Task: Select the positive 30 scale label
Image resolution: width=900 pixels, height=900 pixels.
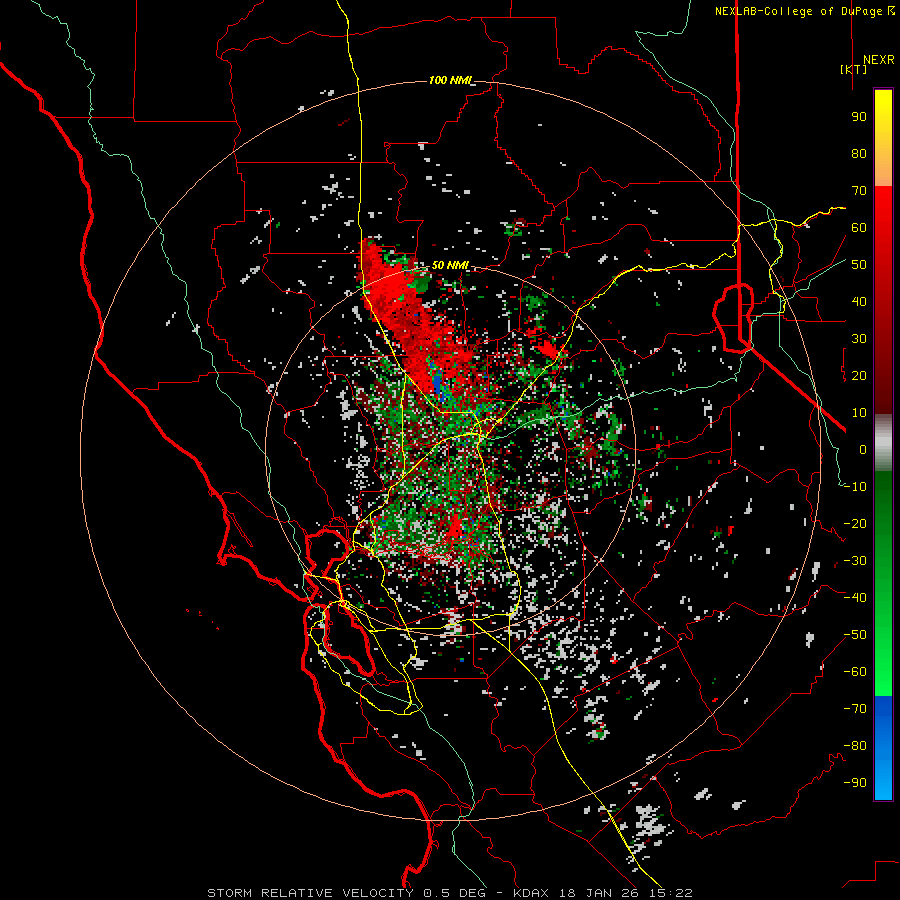Action: point(859,339)
